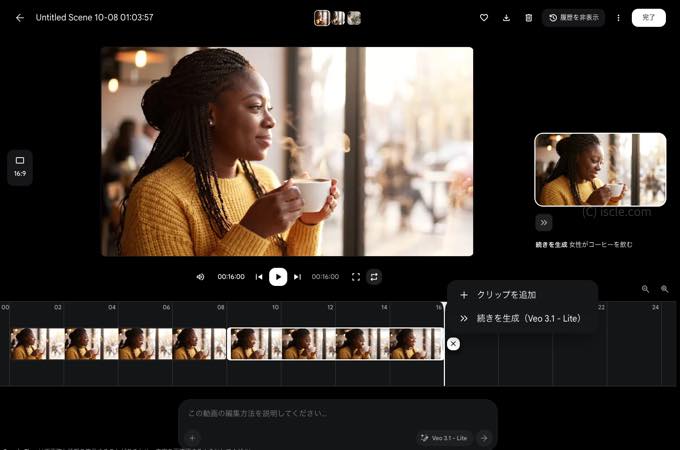Delete the scene with the trash icon

pos(529,18)
